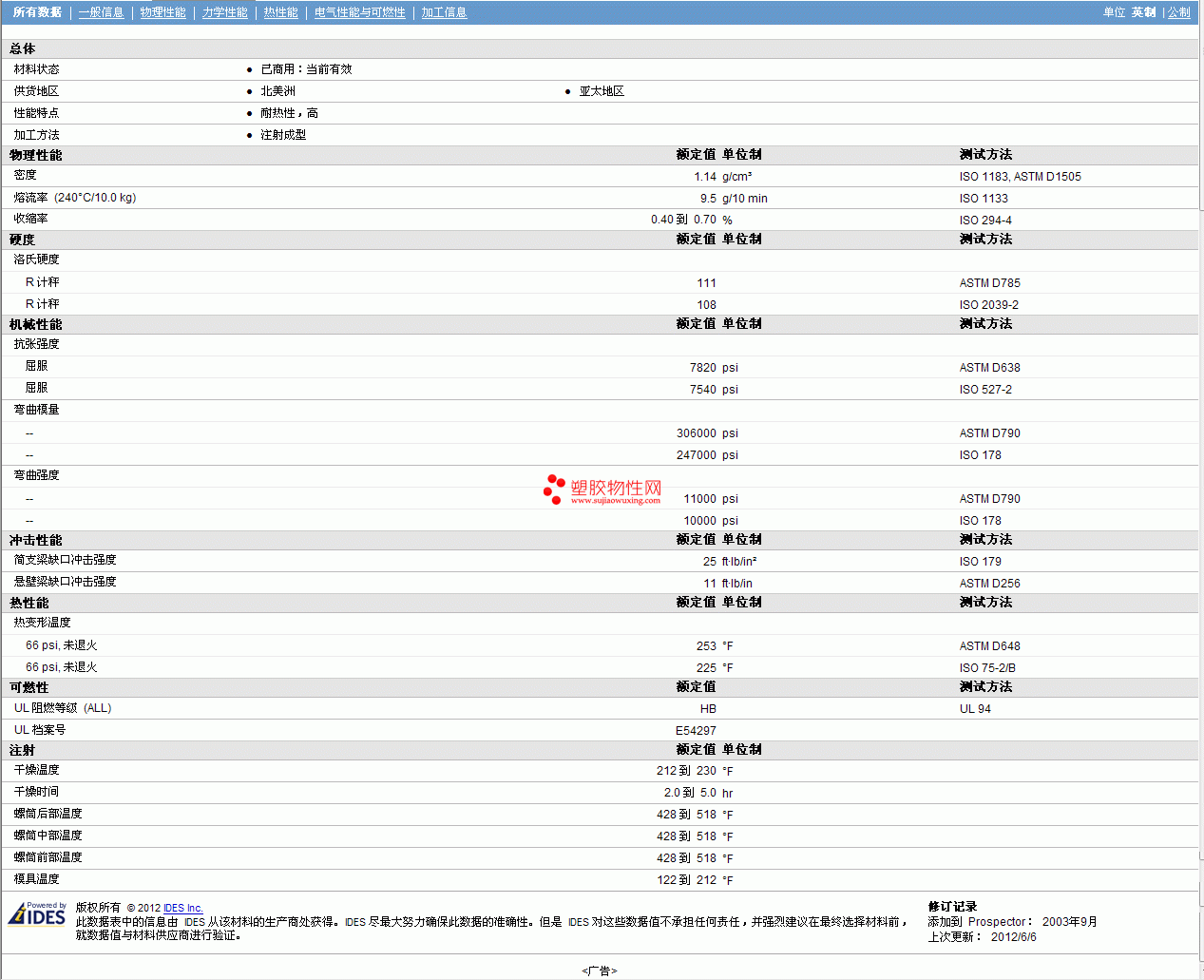This screenshot has height=980, width=1204.
Task: Select tensile strength value 7820
Action: [702, 368]
